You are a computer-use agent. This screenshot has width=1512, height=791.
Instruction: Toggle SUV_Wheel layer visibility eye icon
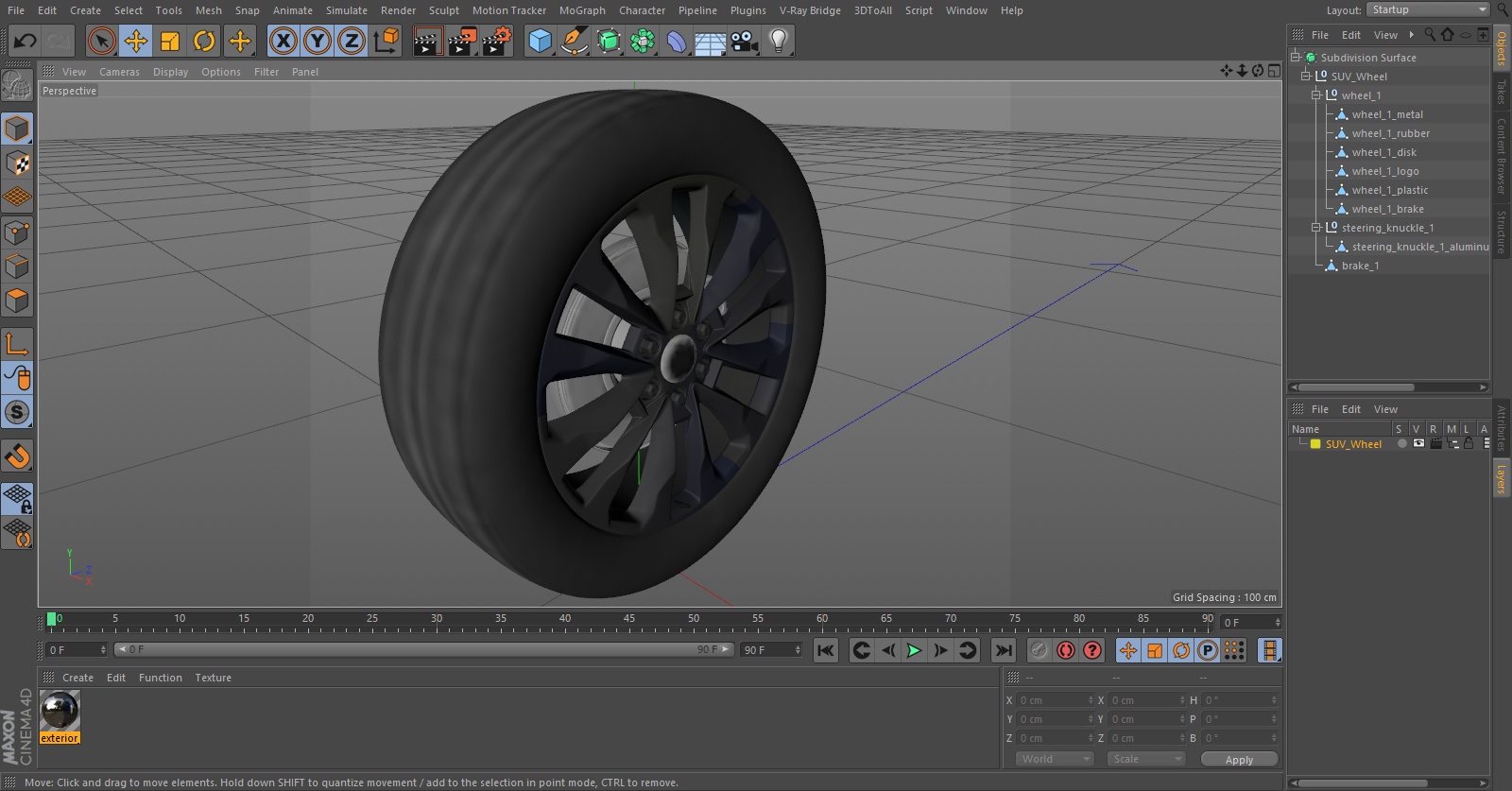1418,443
